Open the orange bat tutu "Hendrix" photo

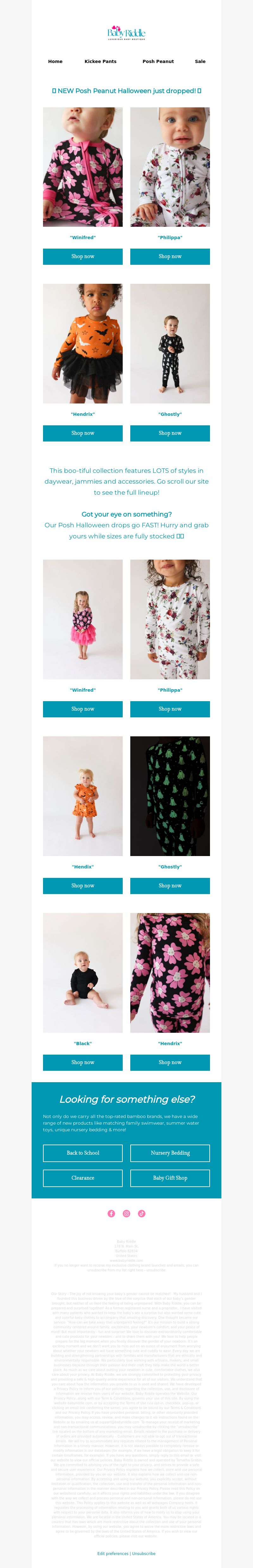(x=83, y=343)
